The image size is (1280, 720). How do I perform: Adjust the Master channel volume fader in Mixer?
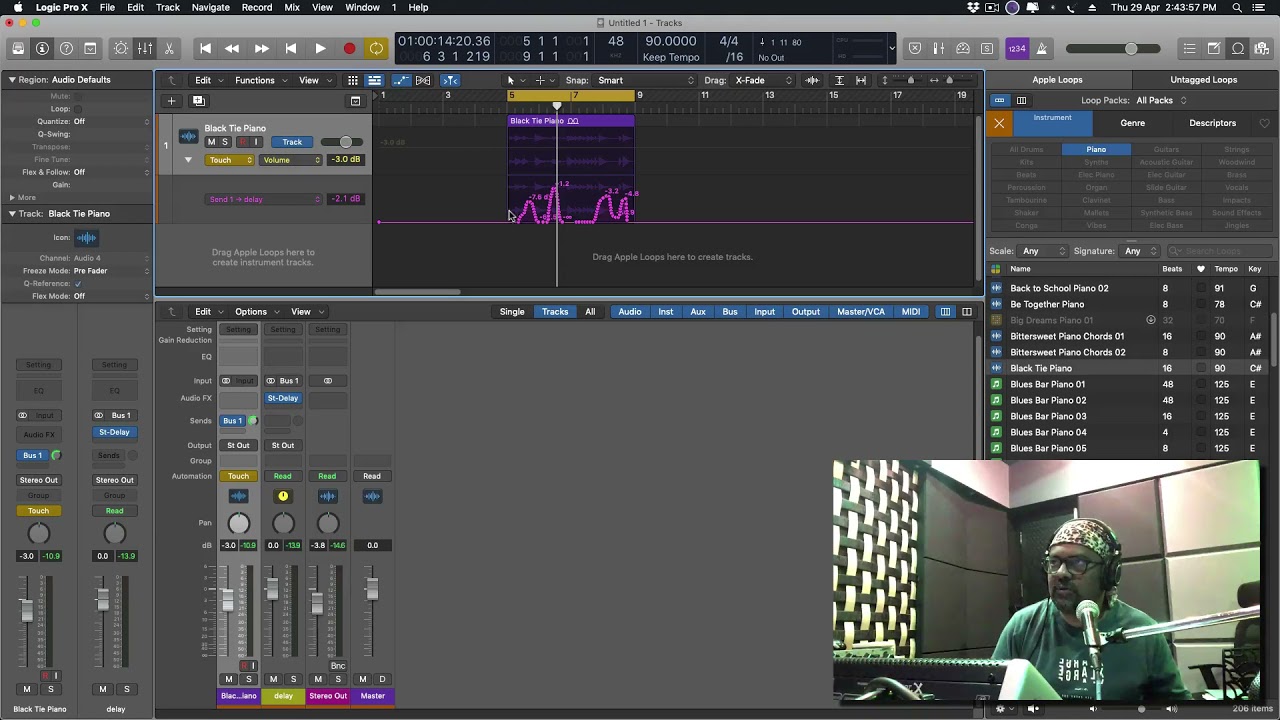pyautogui.click(x=372, y=590)
